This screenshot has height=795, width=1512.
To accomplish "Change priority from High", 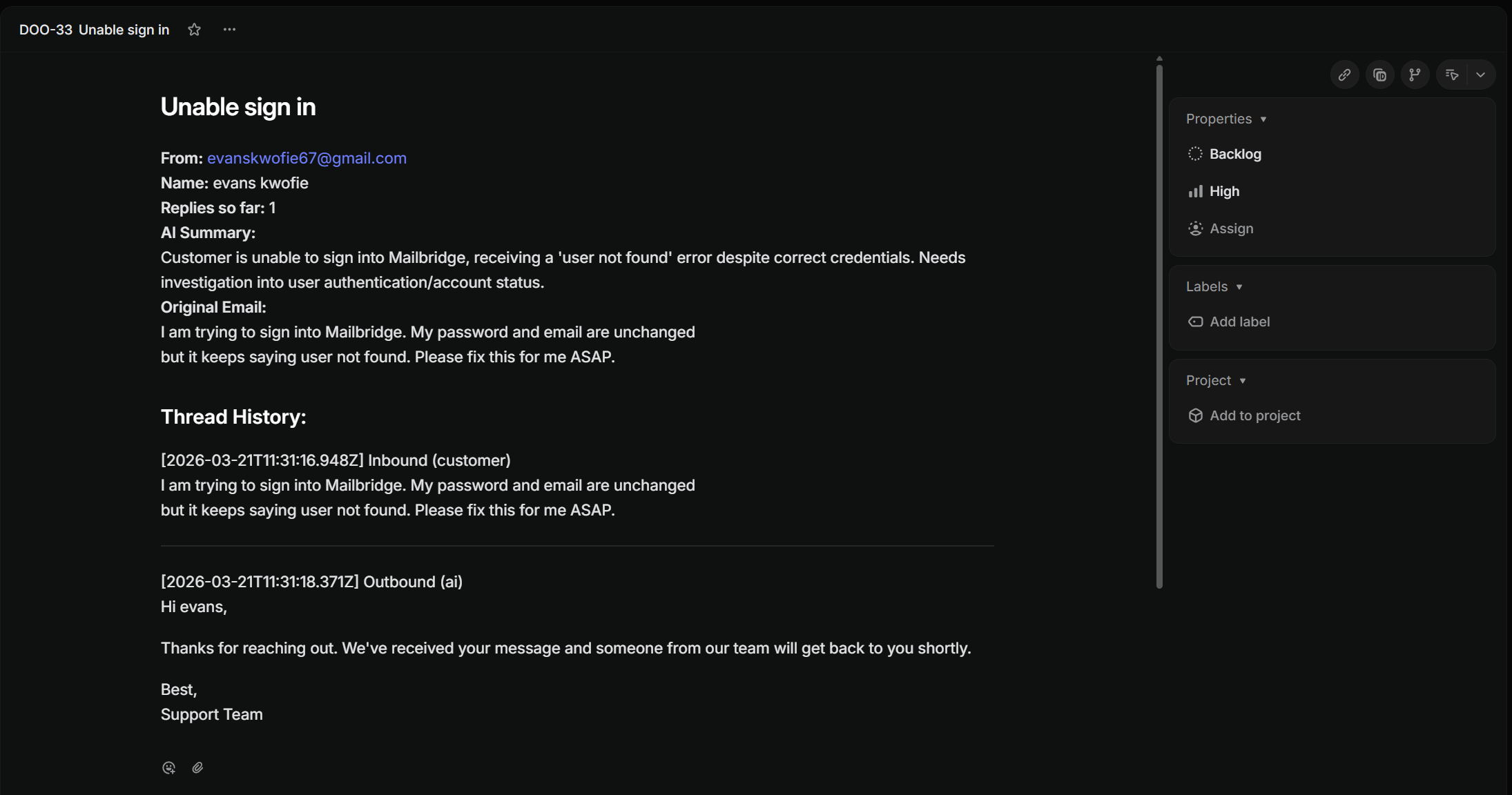I will click(1223, 191).
